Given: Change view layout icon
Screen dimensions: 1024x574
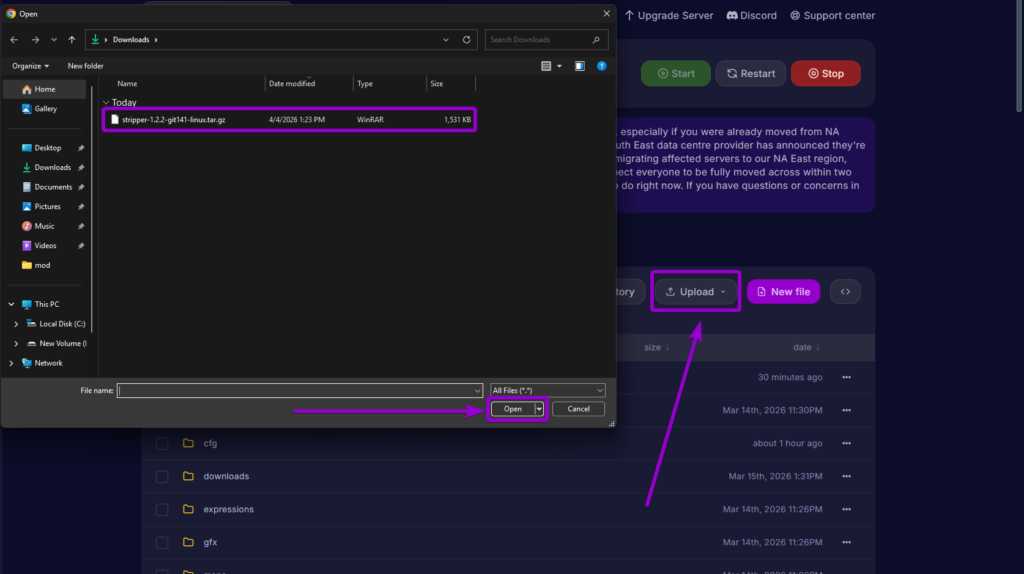Looking at the screenshot, I should (546, 66).
